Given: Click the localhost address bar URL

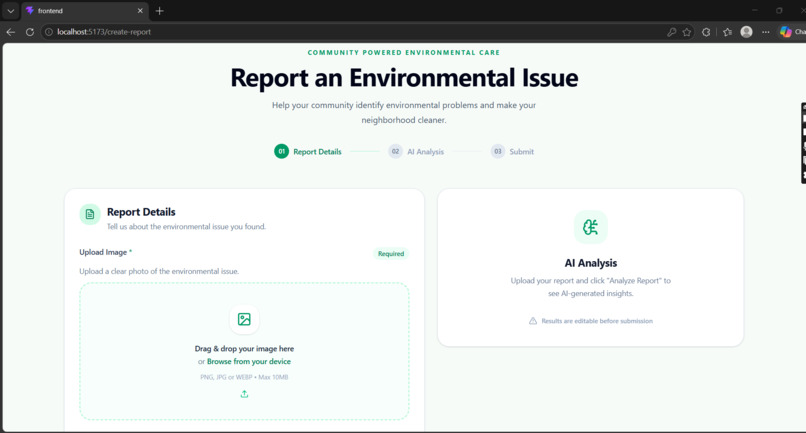Looking at the screenshot, I should [104, 32].
